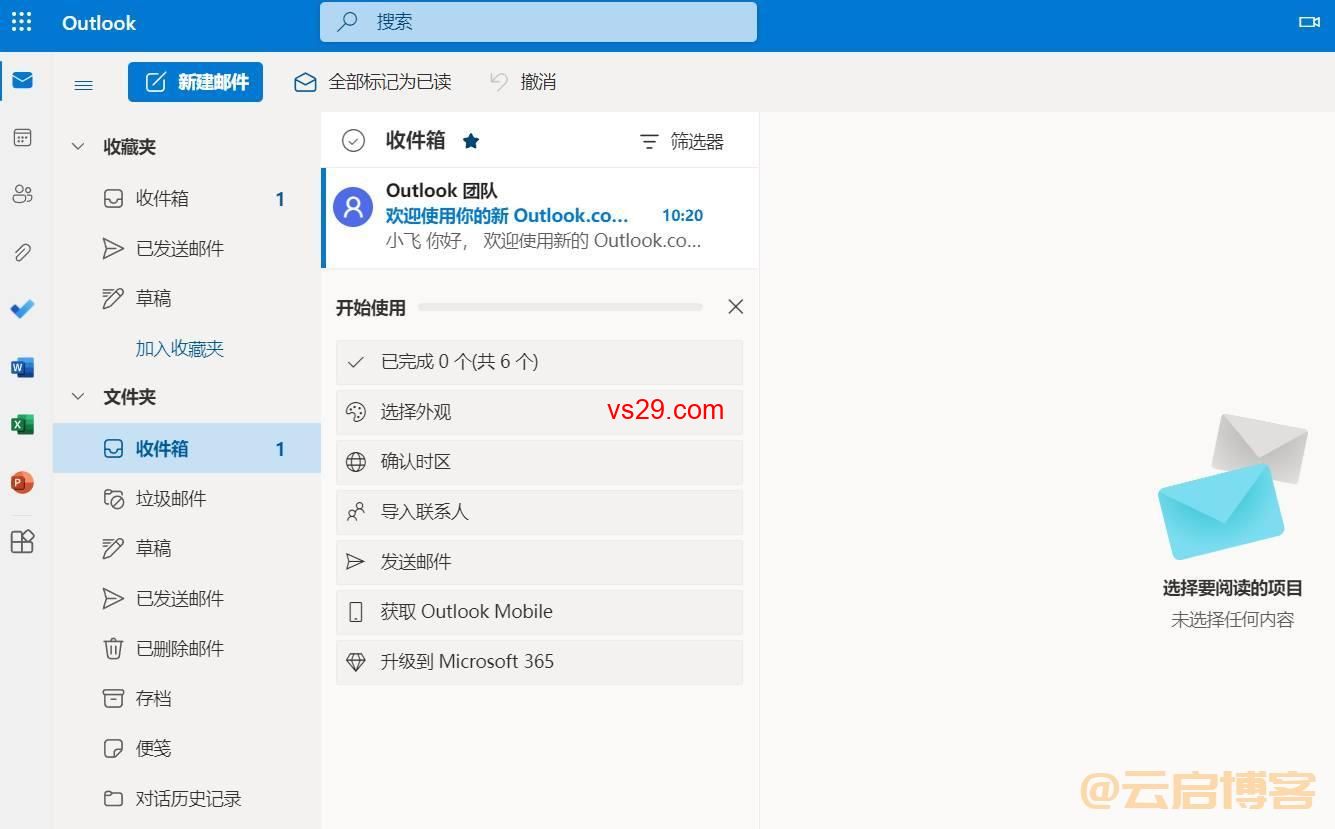
Task: Click 全部标记为已读
Action: coord(373,82)
